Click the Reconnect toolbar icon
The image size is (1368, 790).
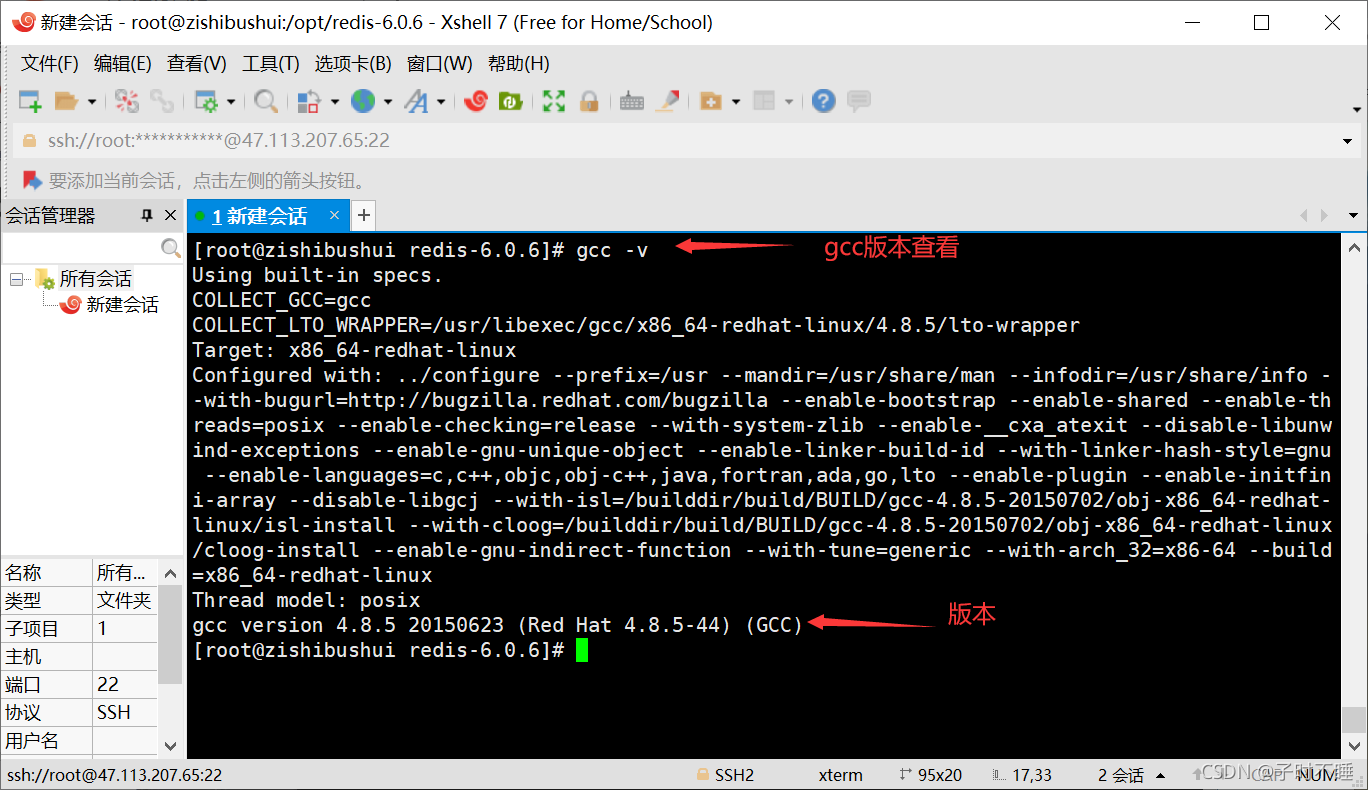click(x=127, y=101)
